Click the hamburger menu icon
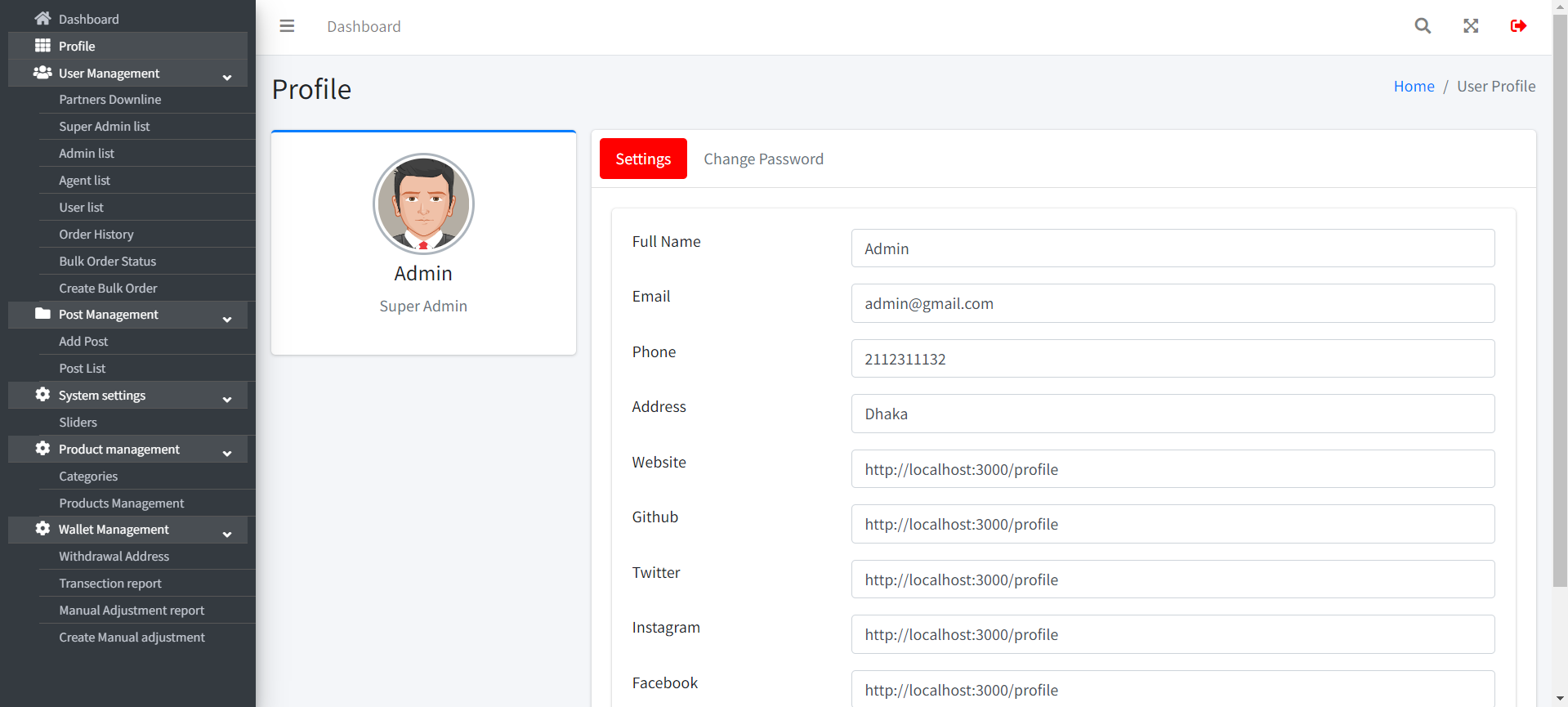 point(287,26)
